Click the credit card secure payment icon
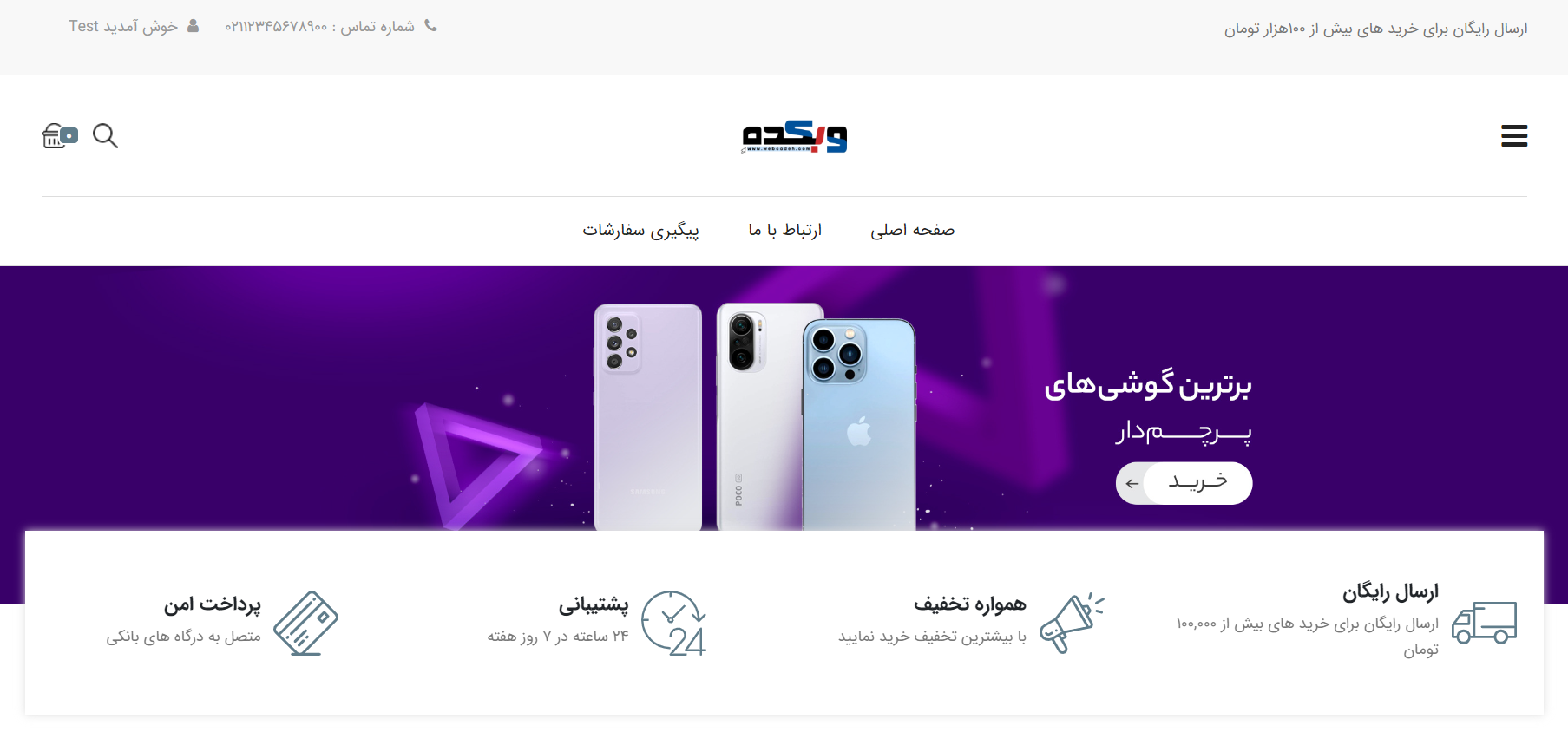This screenshot has height=745, width=1568. coord(306,623)
